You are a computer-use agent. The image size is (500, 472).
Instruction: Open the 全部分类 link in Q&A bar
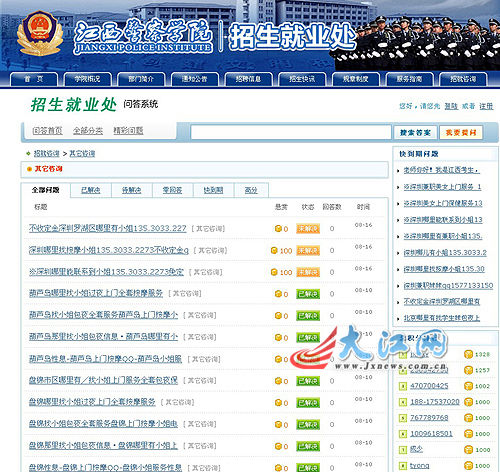coord(88,131)
